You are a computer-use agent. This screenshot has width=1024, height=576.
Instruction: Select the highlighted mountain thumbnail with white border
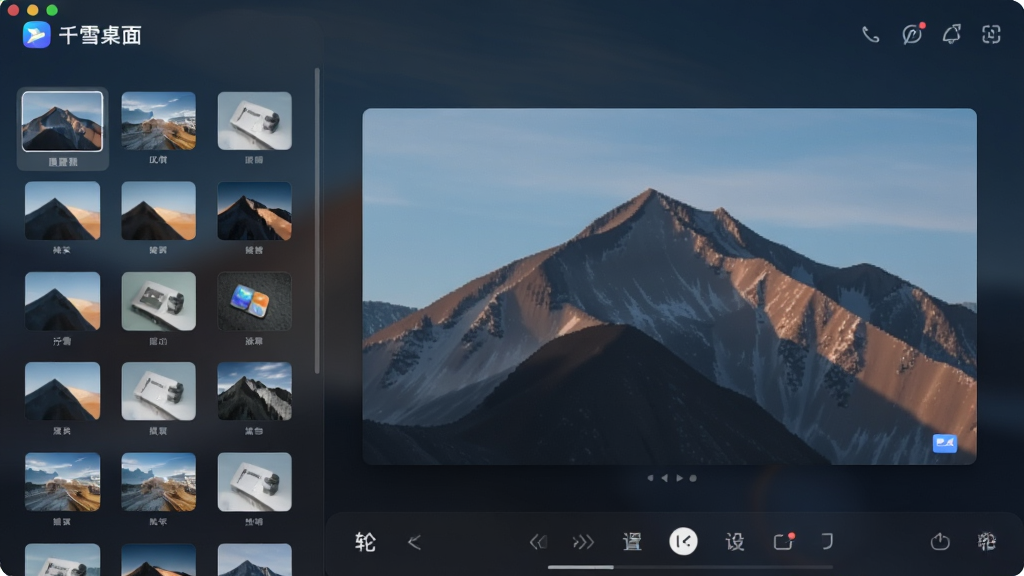[x=62, y=121]
